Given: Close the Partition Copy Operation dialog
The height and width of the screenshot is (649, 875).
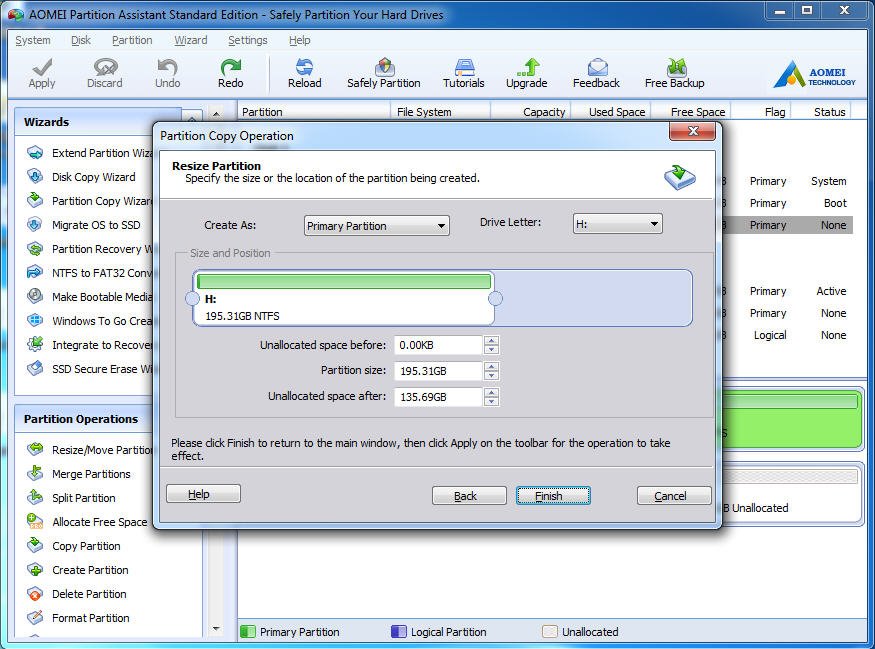Looking at the screenshot, I should (x=692, y=131).
